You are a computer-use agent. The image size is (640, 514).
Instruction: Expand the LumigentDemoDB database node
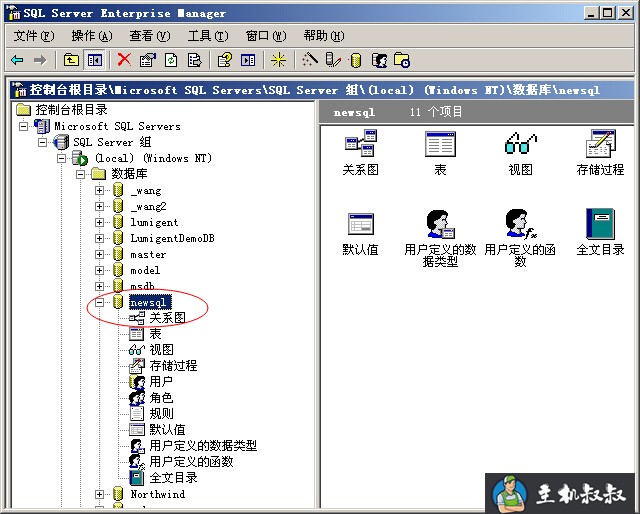99,238
